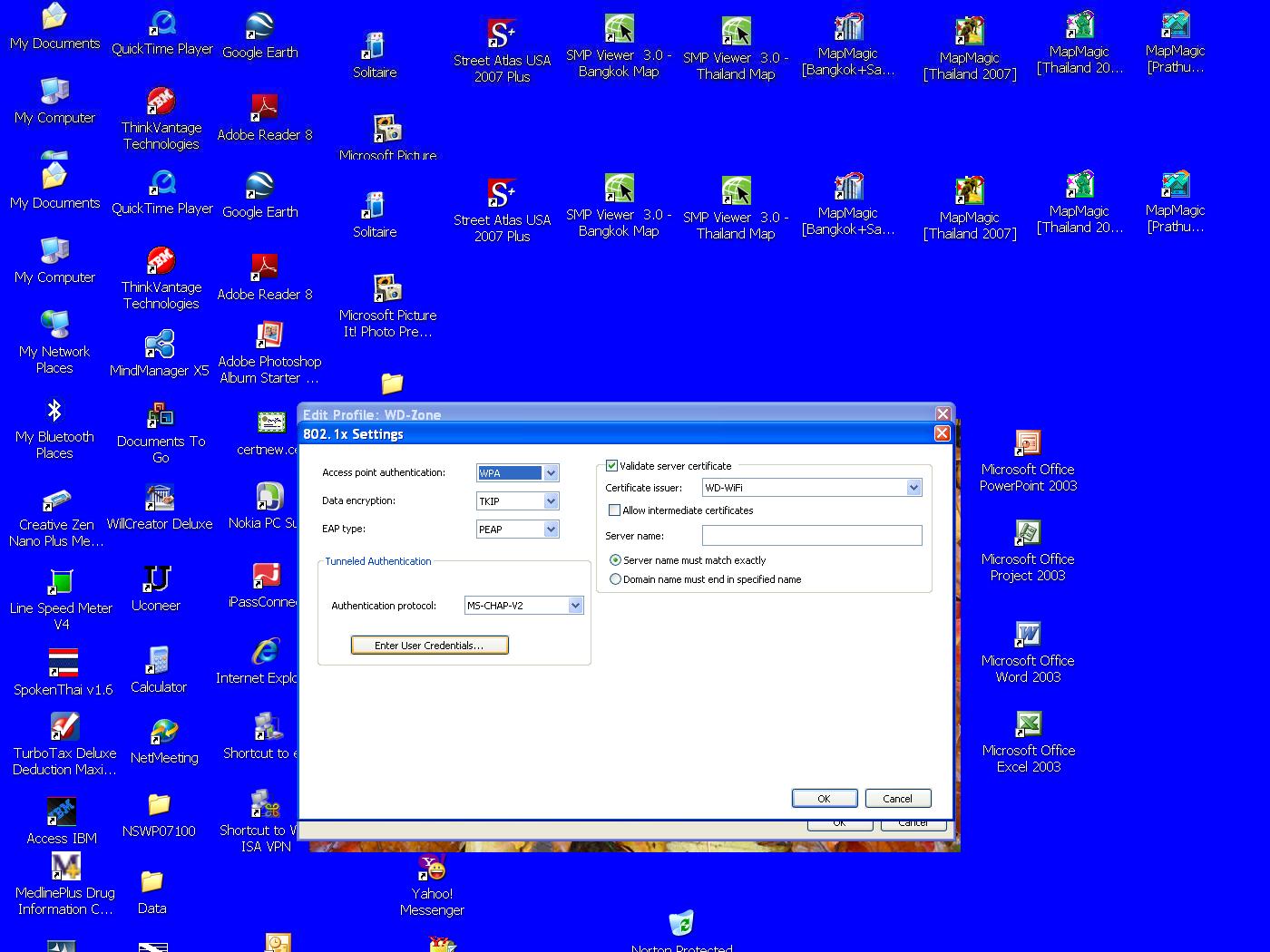The height and width of the screenshot is (952, 1270).
Task: Open the Data folder icon
Action: (151, 882)
